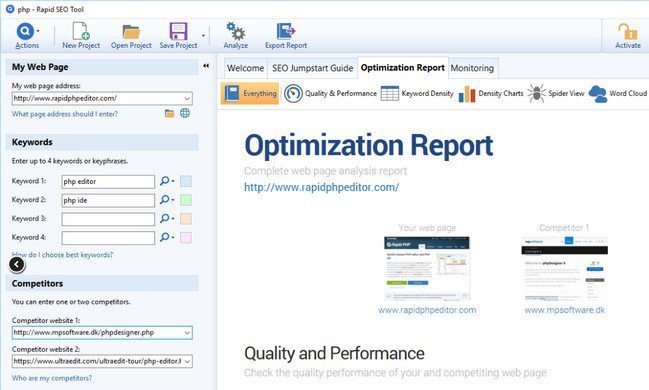Click the black round back arrow button
This screenshot has width=649, height=390.
coord(17,264)
